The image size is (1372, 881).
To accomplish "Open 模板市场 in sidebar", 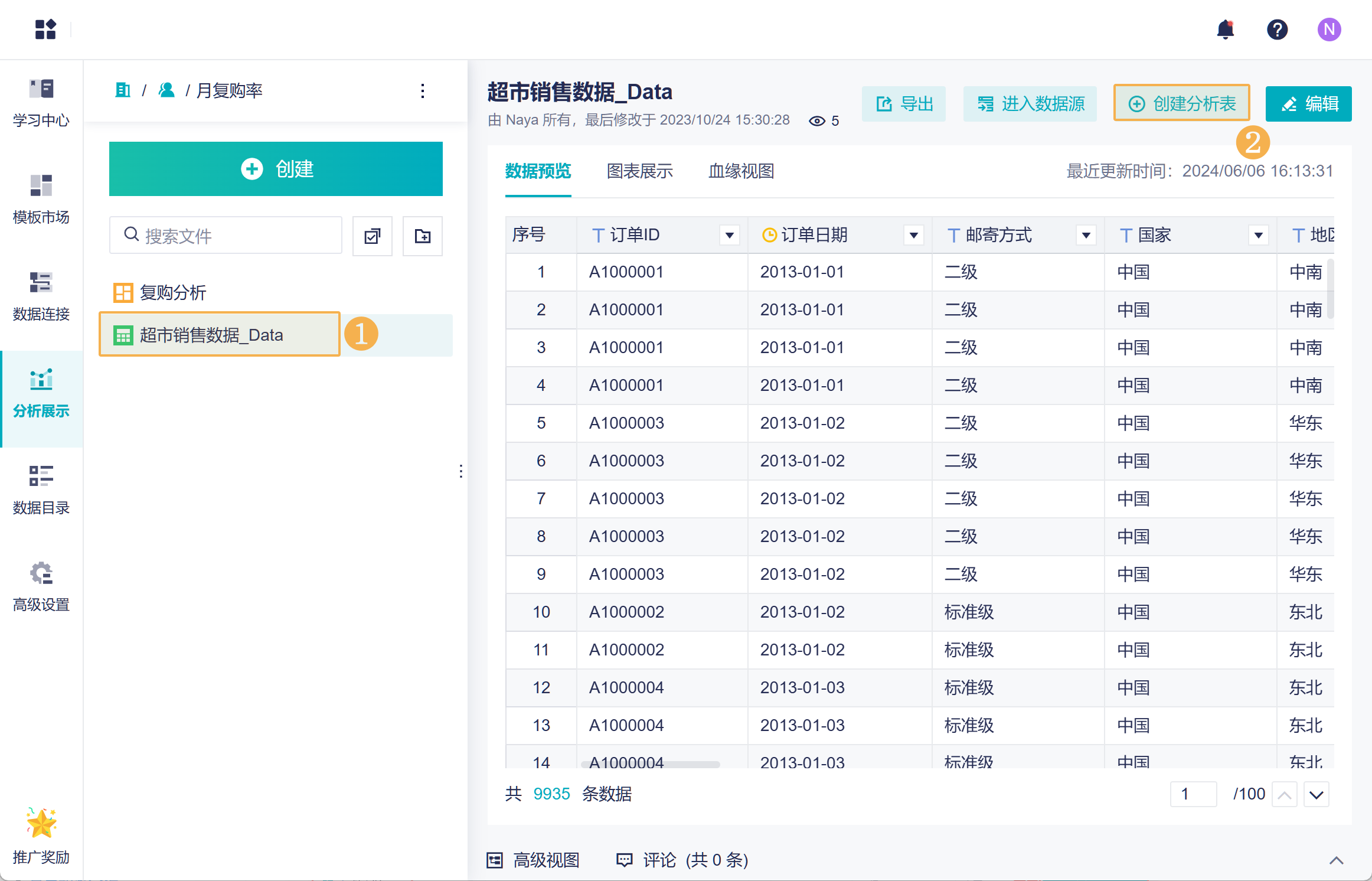I will pos(41,200).
